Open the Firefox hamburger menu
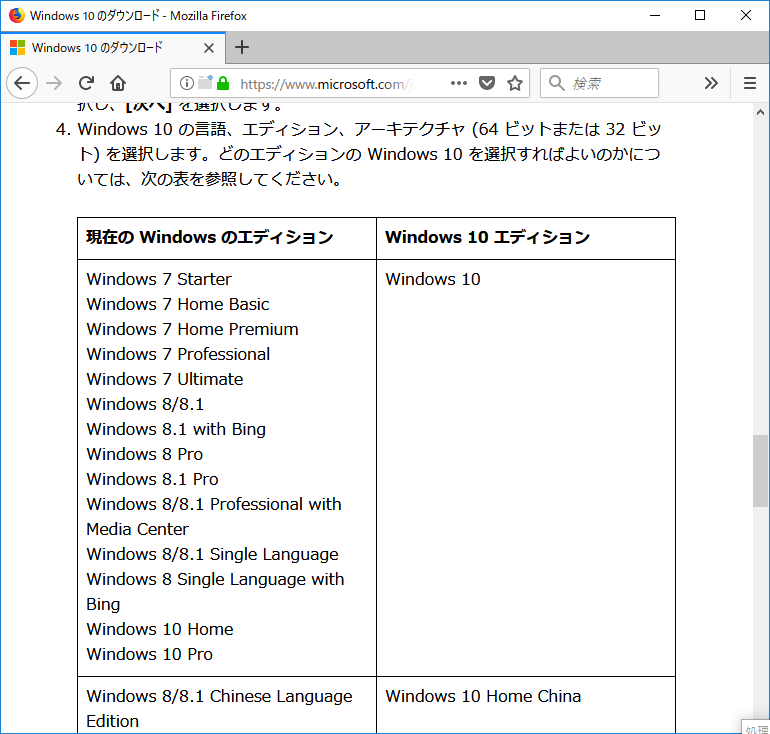Screen dimensions: 770x734 tap(749, 83)
